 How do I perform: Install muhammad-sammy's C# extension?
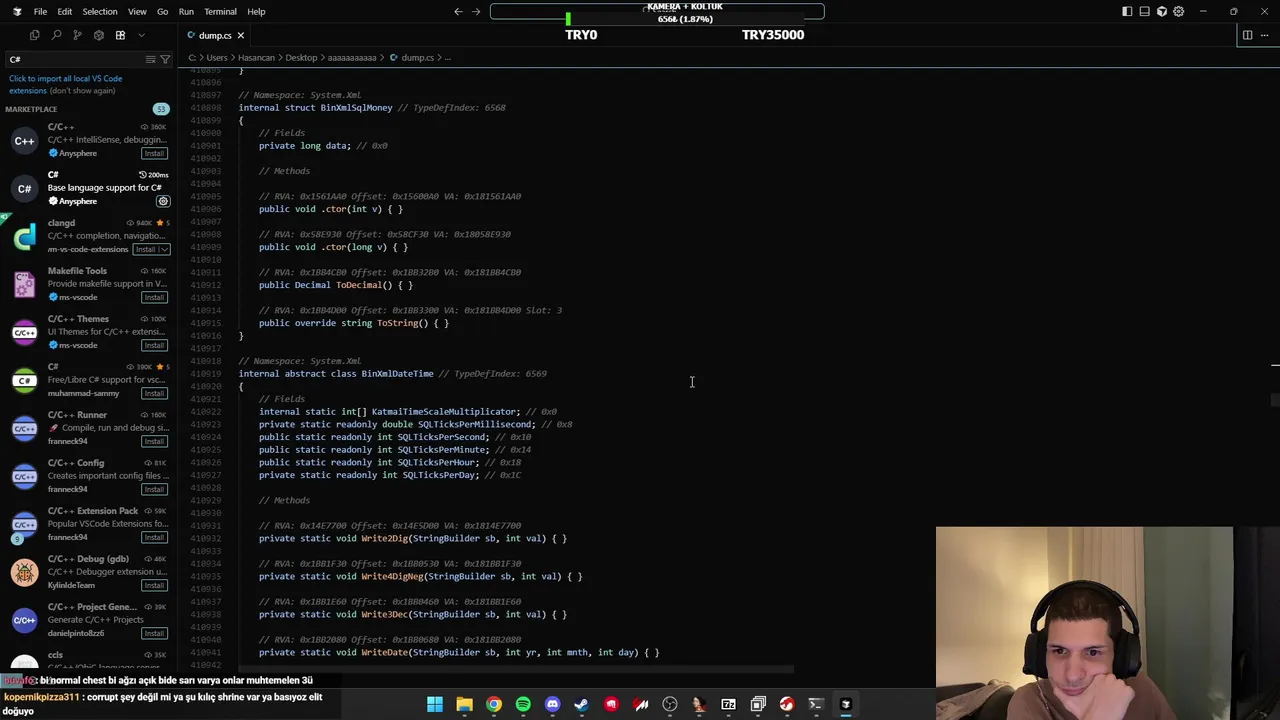[x=154, y=393]
